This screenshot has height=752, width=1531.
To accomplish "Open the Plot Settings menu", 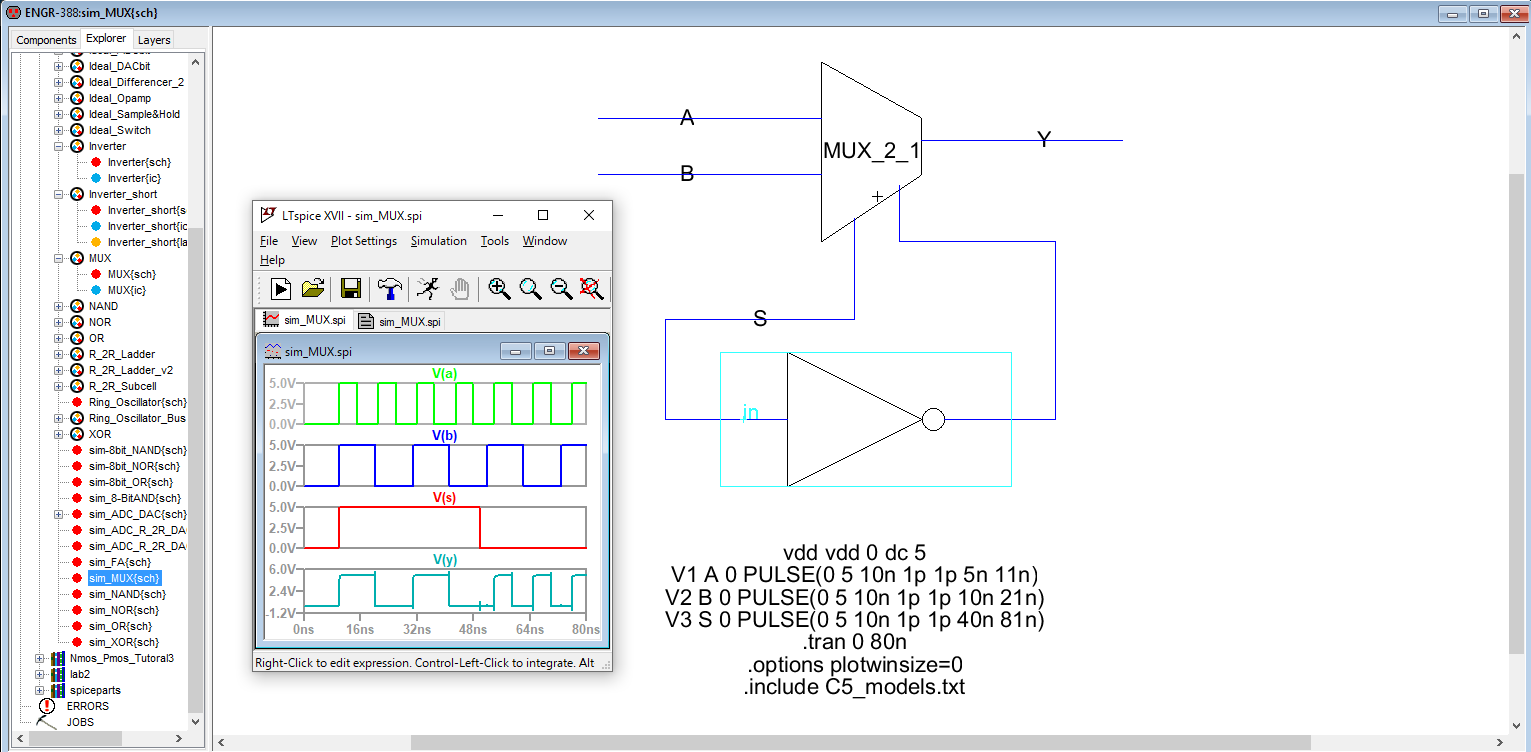I will click(x=364, y=241).
